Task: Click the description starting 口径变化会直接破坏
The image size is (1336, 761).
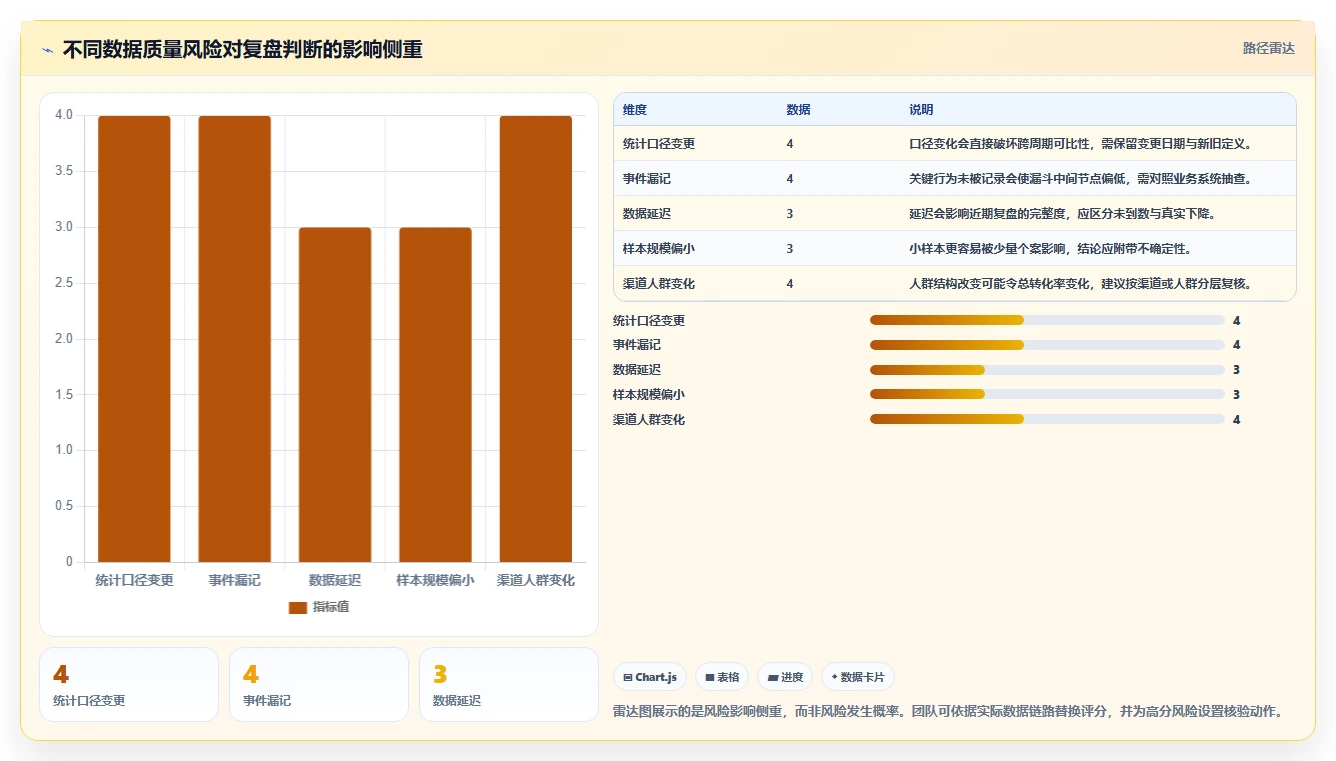Action: click(1081, 144)
